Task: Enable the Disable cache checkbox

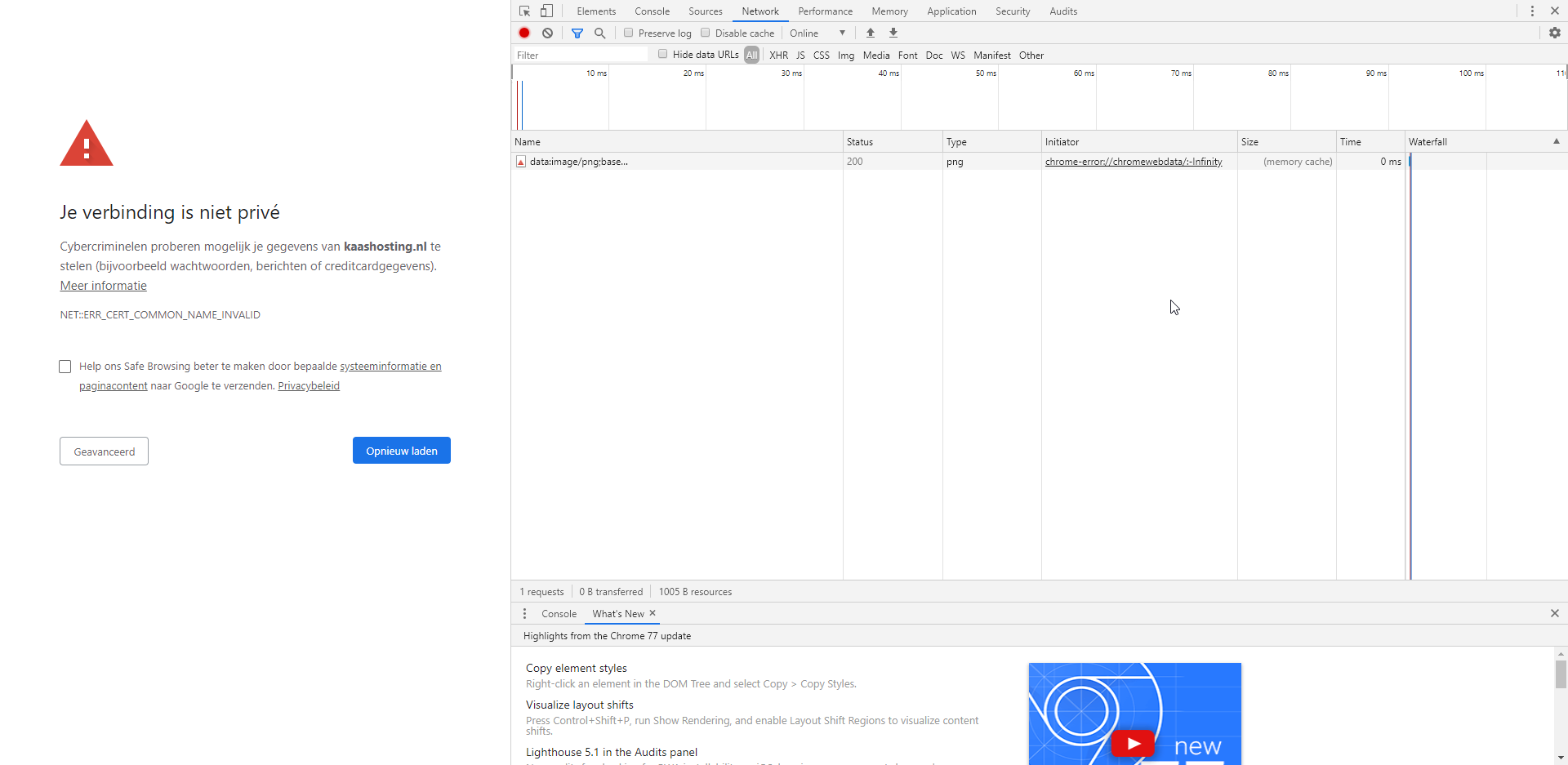Action: tap(706, 33)
